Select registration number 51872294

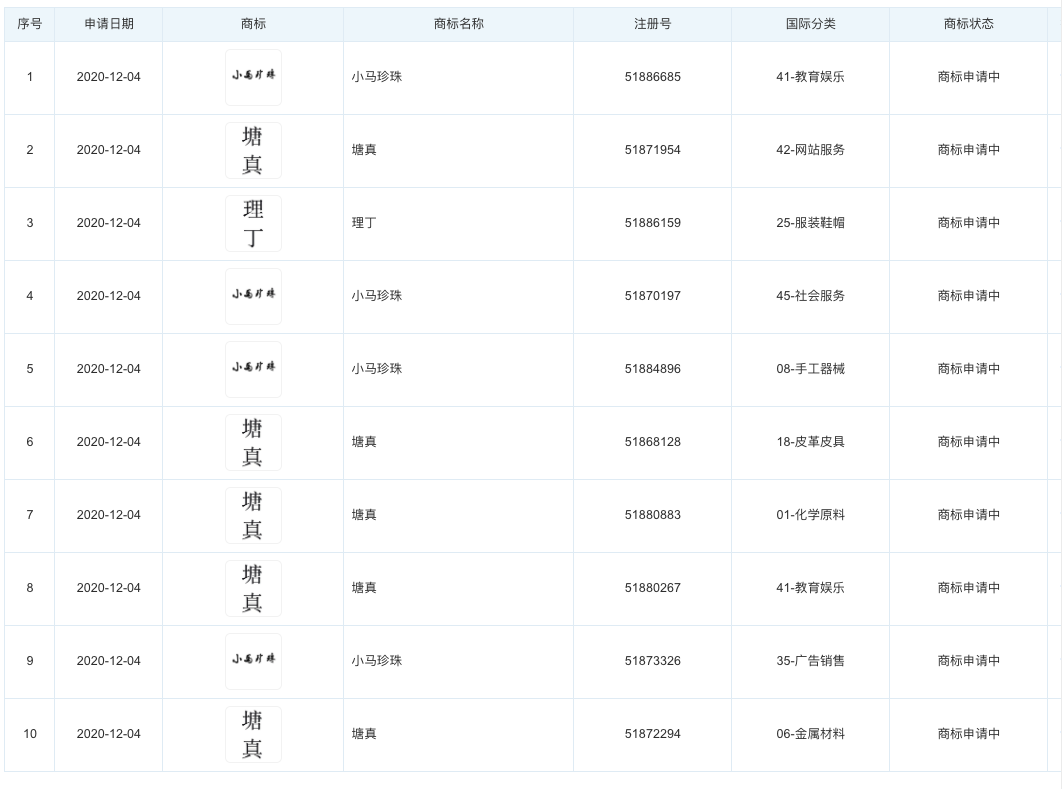(x=652, y=734)
